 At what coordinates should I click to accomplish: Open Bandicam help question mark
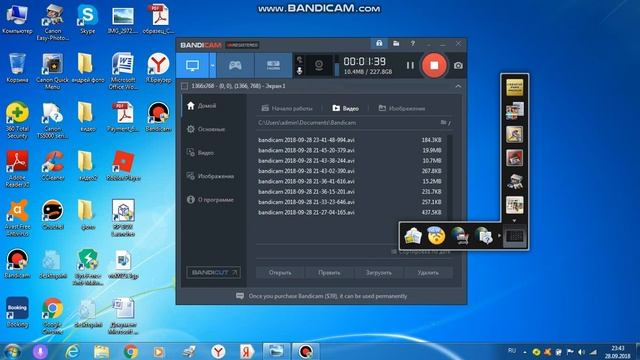413,43
